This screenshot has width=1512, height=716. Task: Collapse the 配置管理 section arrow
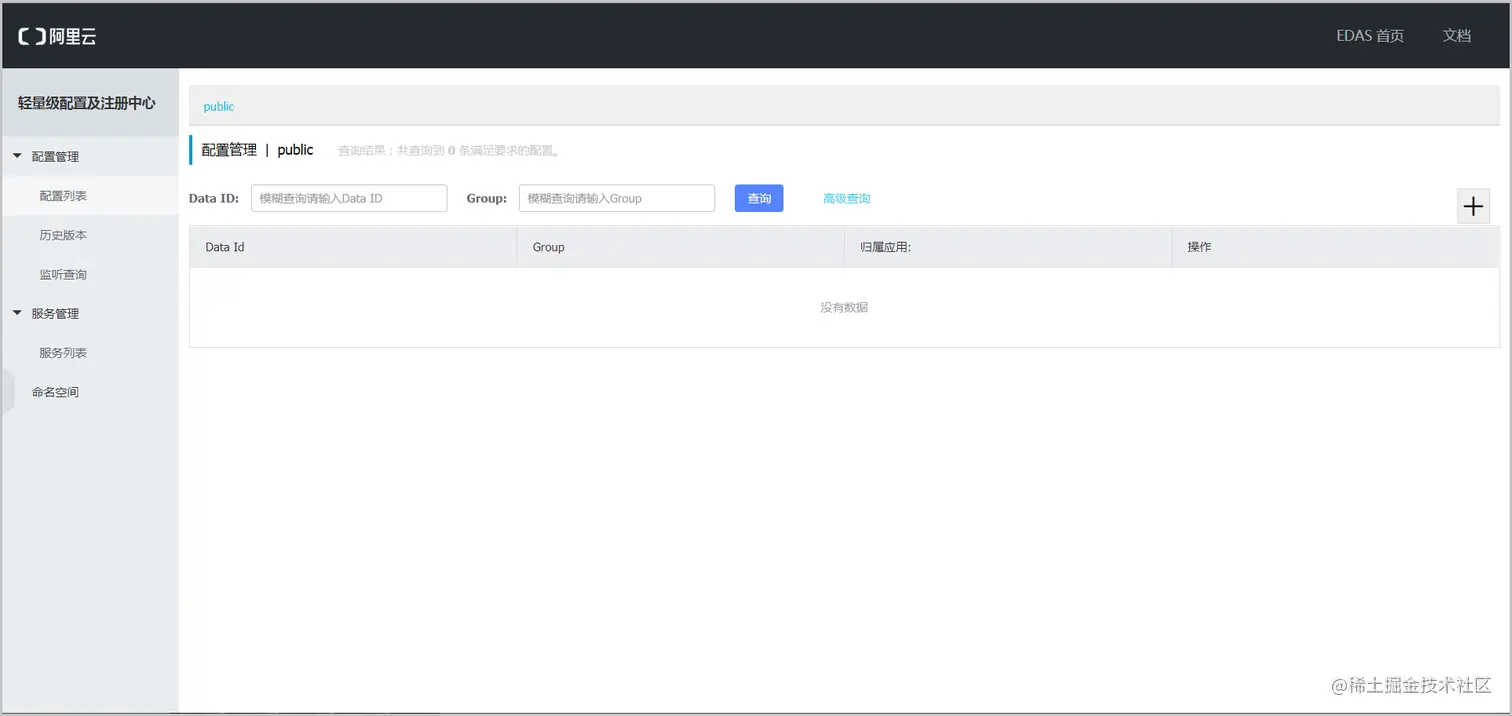click(17, 156)
